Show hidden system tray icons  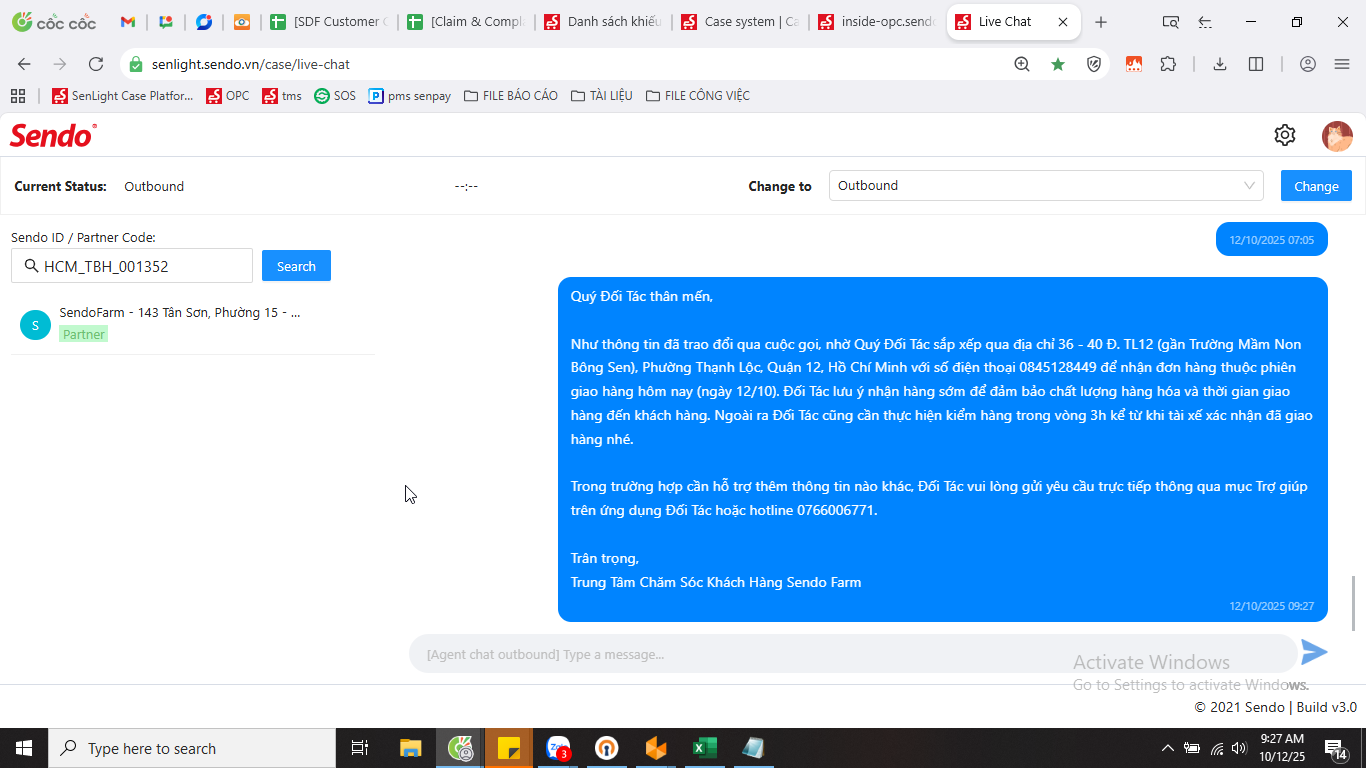coord(1167,748)
